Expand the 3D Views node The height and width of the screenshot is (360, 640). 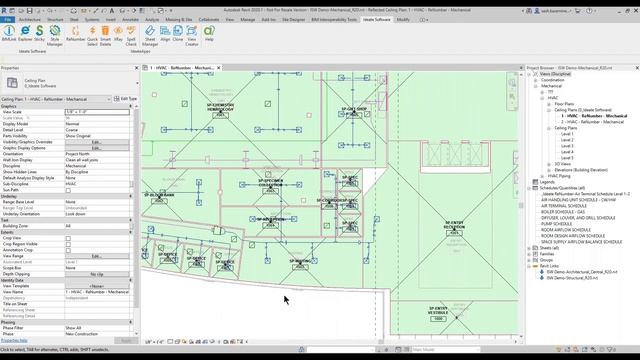pos(549,164)
